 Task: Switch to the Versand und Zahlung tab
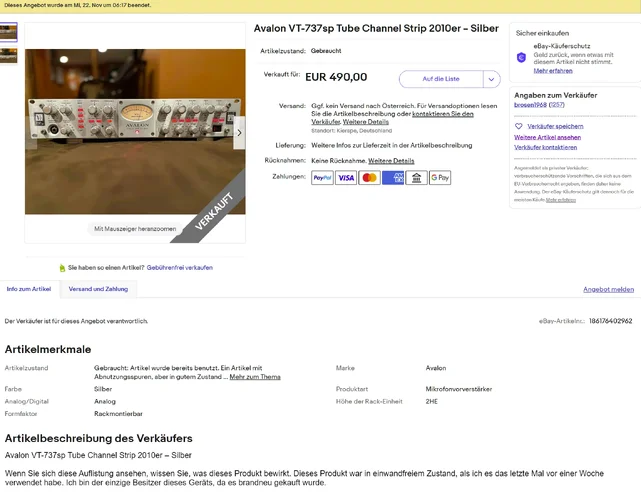[x=98, y=289]
